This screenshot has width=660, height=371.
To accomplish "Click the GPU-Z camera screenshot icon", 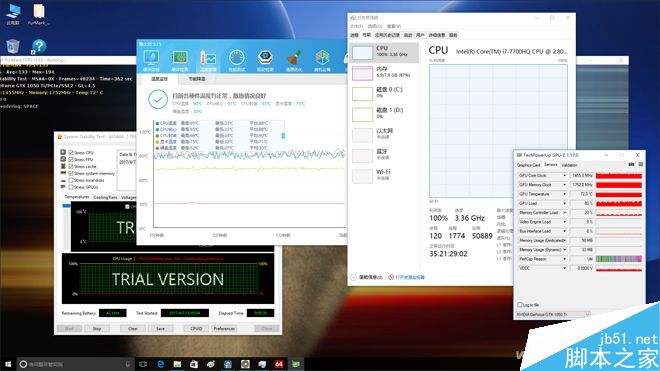I will pyautogui.click(x=631, y=165).
